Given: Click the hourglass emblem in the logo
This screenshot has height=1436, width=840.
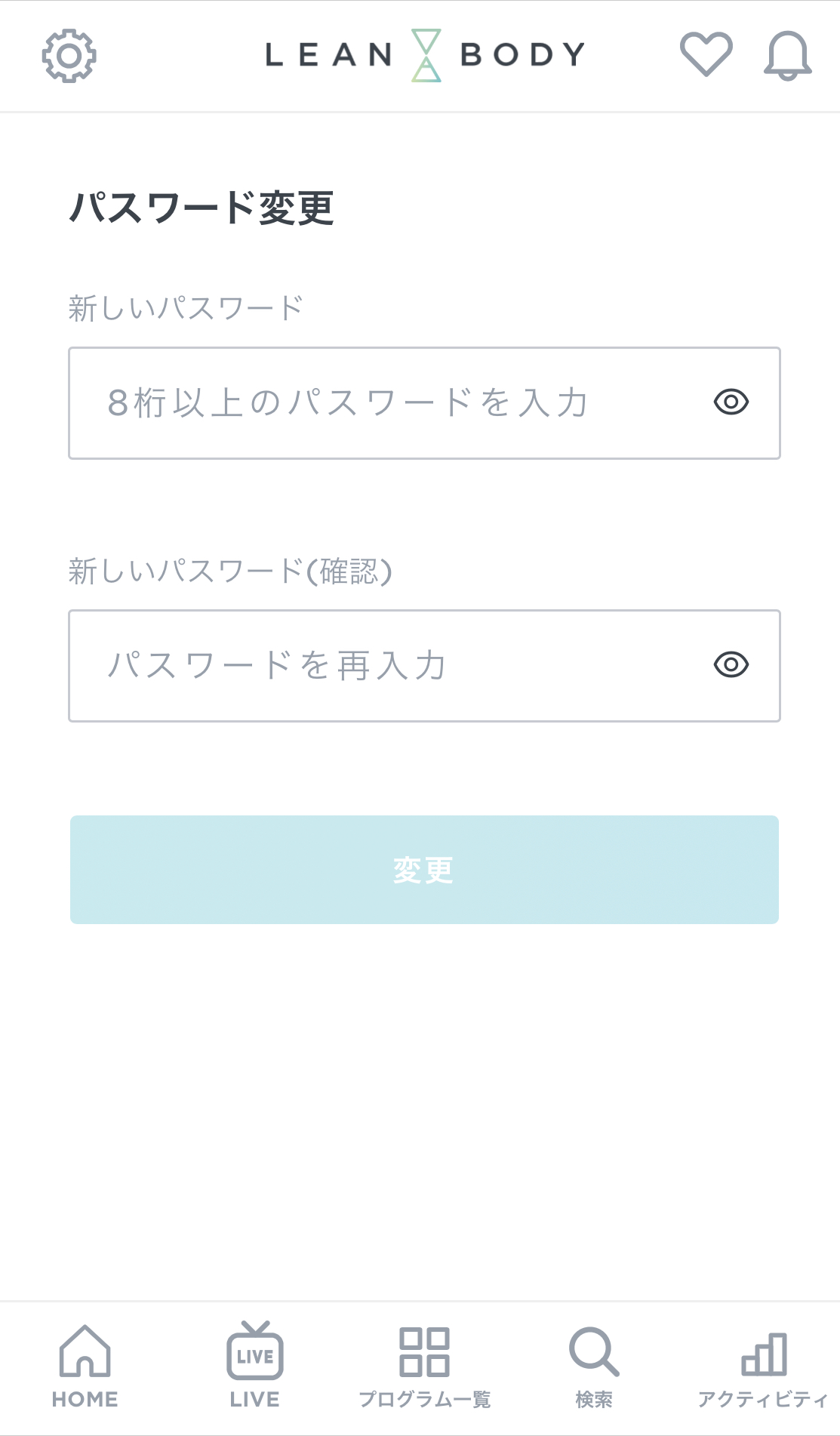Looking at the screenshot, I should (x=426, y=55).
